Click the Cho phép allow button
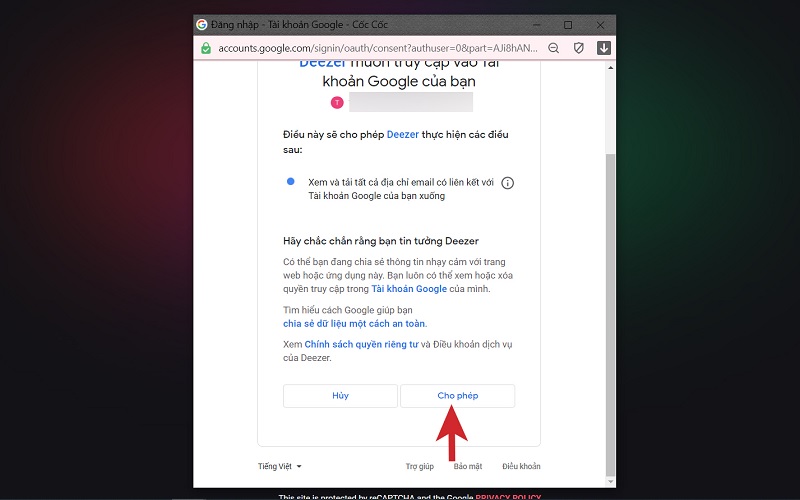The width and height of the screenshot is (800, 500). coord(458,396)
